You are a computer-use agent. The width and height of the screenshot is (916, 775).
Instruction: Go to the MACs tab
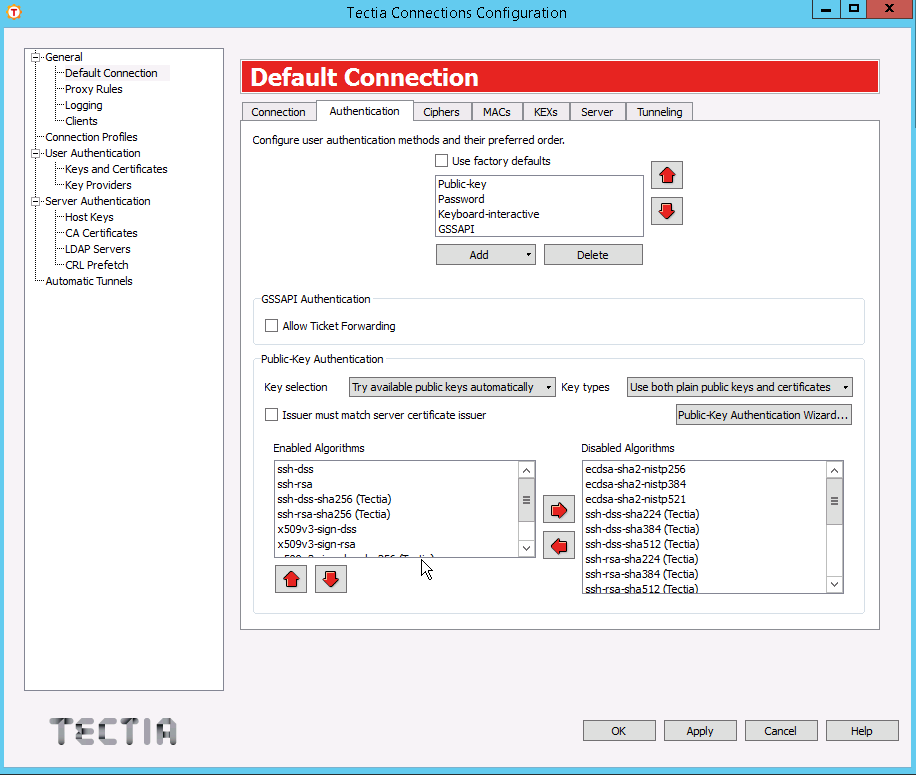[x=497, y=112]
